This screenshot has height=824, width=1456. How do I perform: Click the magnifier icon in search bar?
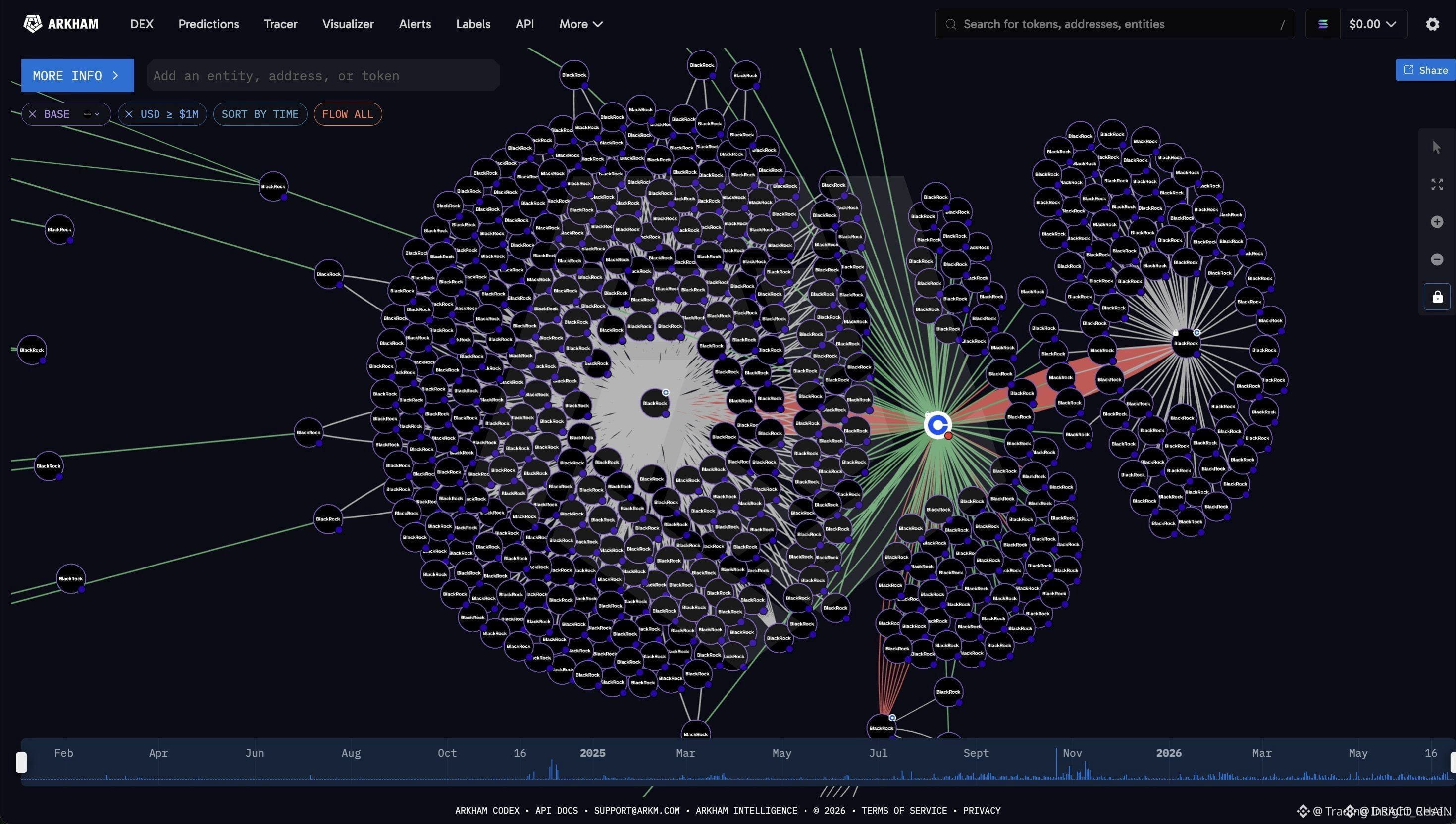(951, 24)
